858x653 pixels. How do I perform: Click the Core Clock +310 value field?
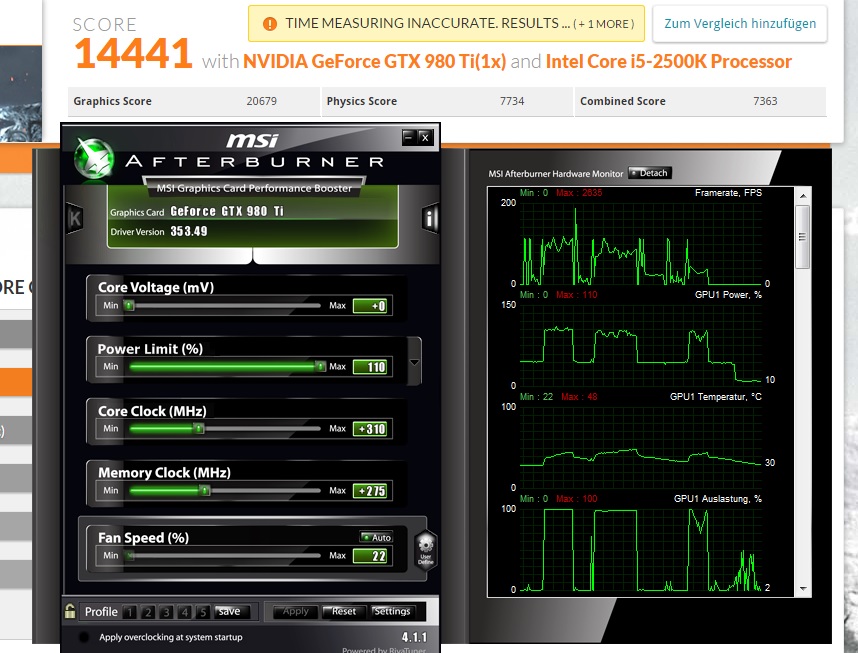point(370,429)
